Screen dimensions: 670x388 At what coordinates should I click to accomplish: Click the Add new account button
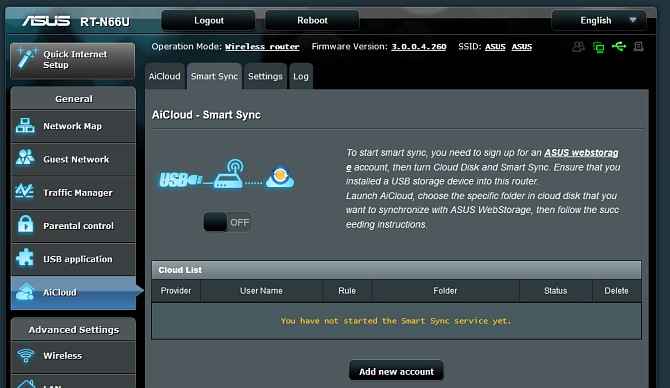click(396, 371)
